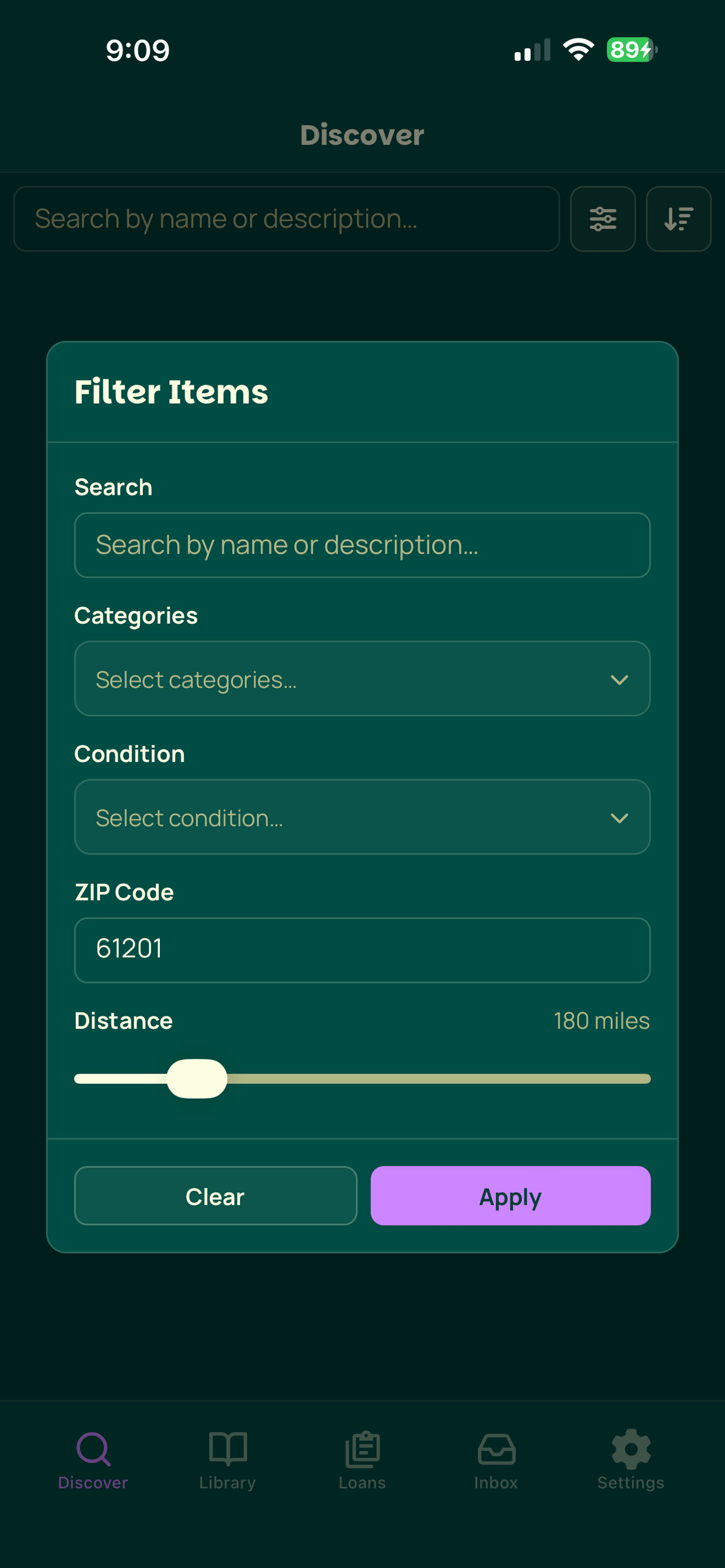
Task: Open the Settings gear icon
Action: (x=631, y=1449)
